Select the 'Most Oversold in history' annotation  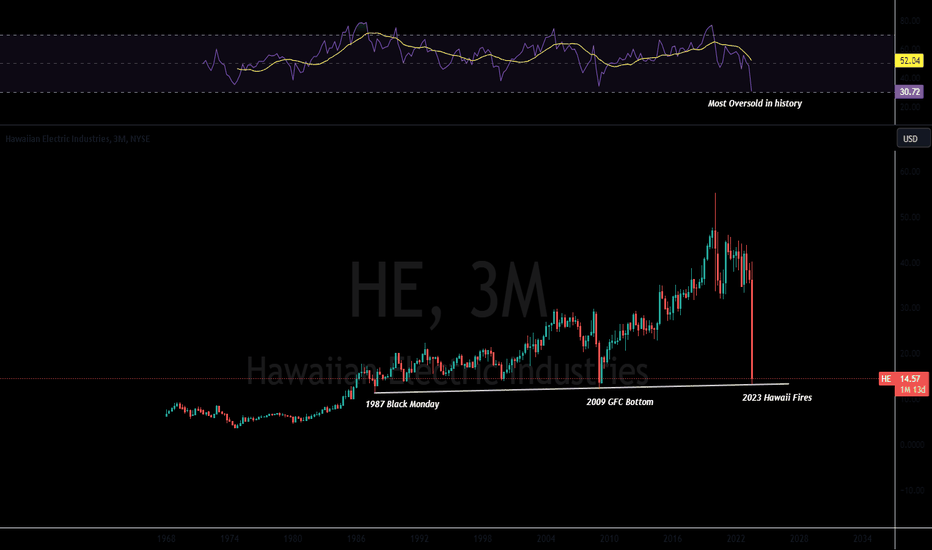754,103
